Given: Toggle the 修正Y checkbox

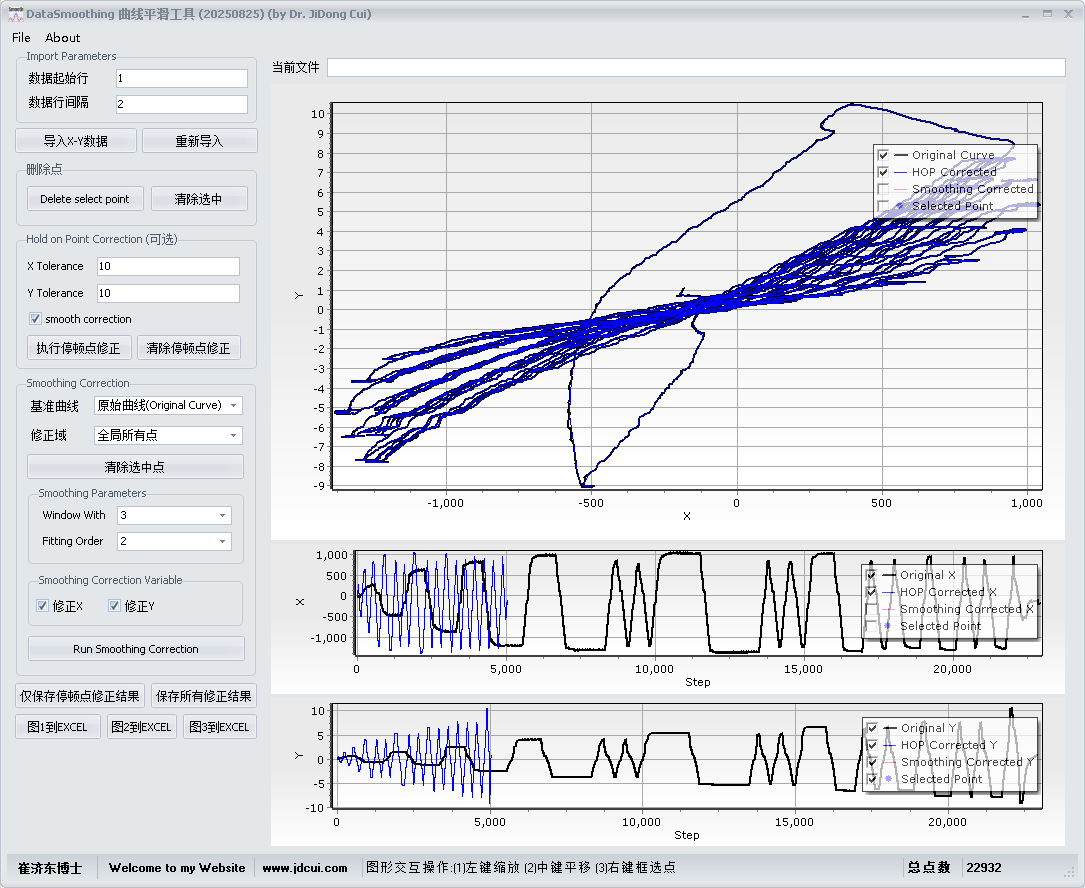Looking at the screenshot, I should [115, 606].
